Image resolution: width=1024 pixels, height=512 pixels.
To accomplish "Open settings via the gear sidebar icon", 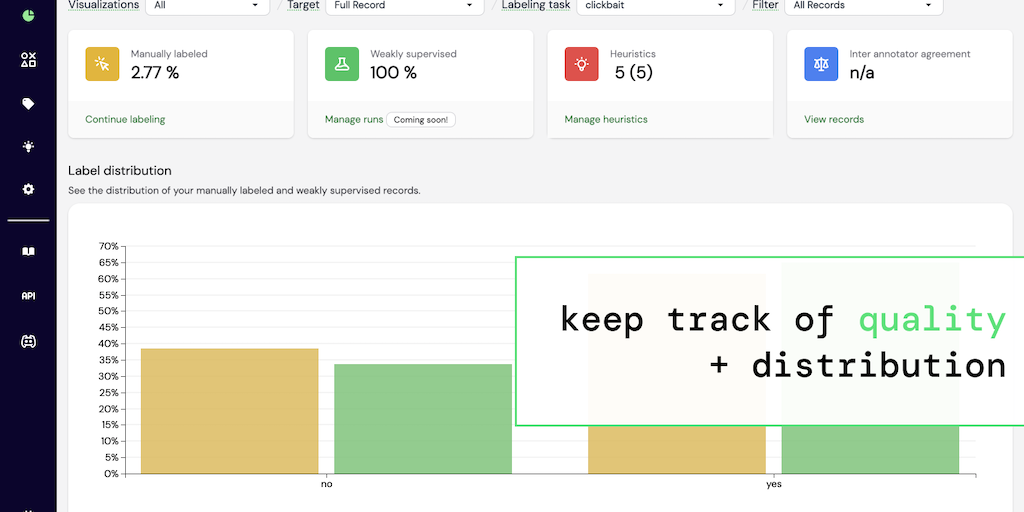I will 28,189.
